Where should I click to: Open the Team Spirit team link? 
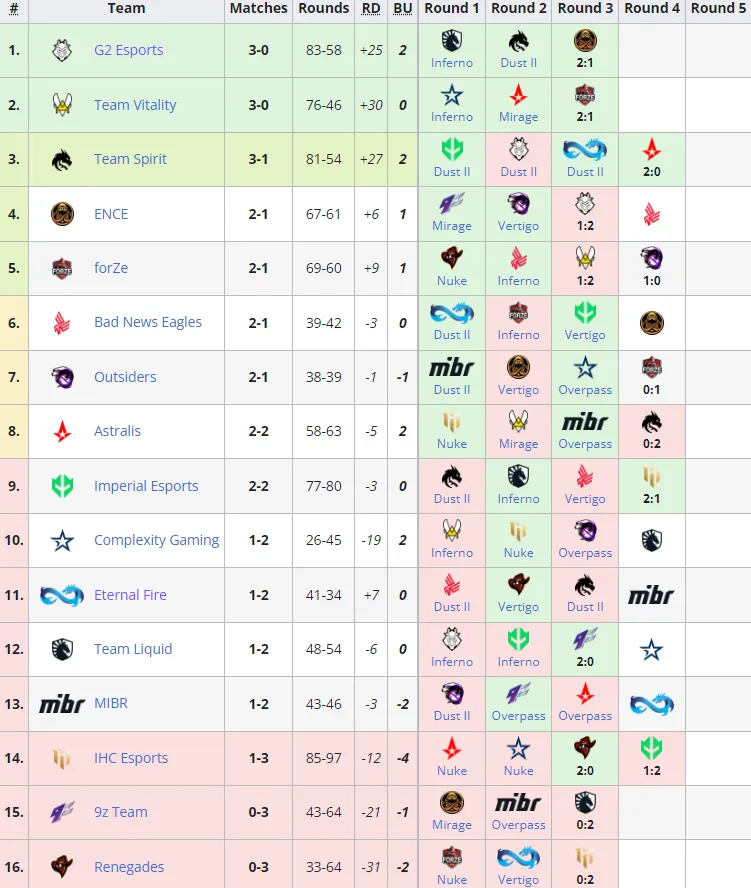130,159
